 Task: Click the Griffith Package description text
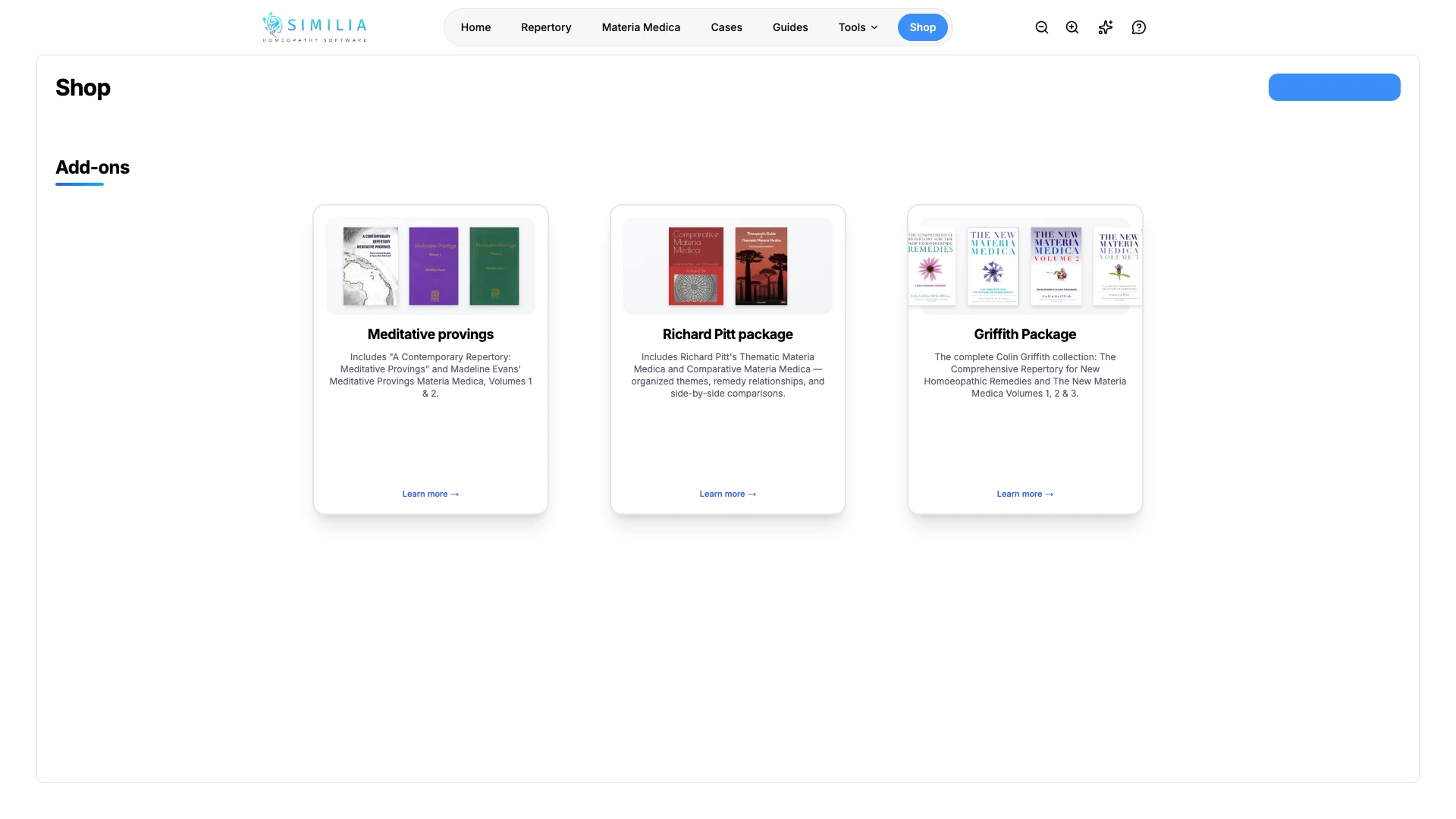tap(1025, 375)
